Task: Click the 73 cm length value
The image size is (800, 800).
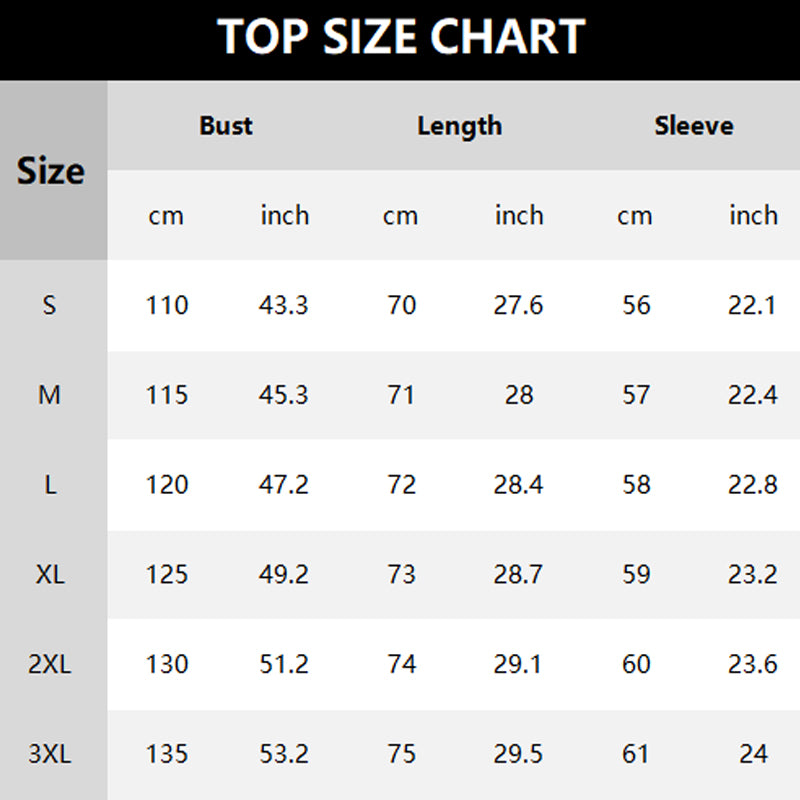Action: click(401, 574)
